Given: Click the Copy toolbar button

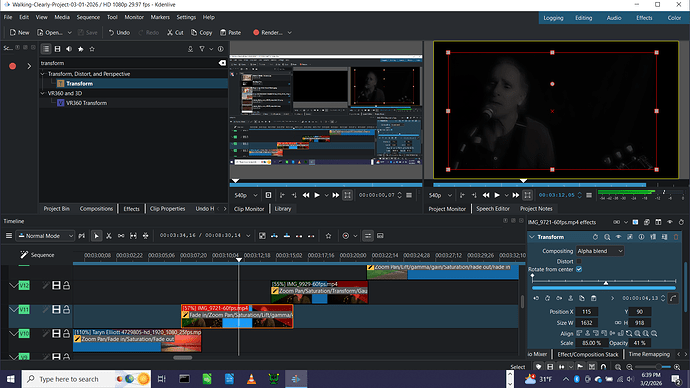Looking at the screenshot, I should pyautogui.click(x=202, y=33).
